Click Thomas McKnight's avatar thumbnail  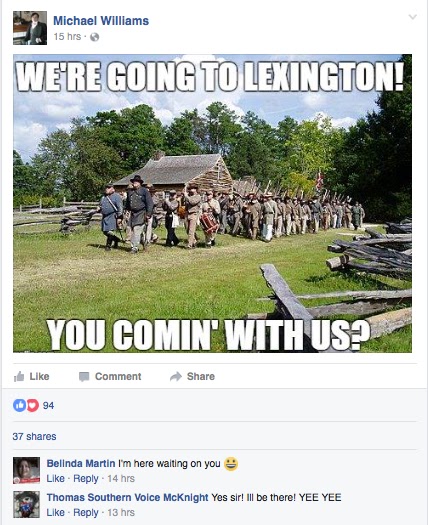point(26,504)
